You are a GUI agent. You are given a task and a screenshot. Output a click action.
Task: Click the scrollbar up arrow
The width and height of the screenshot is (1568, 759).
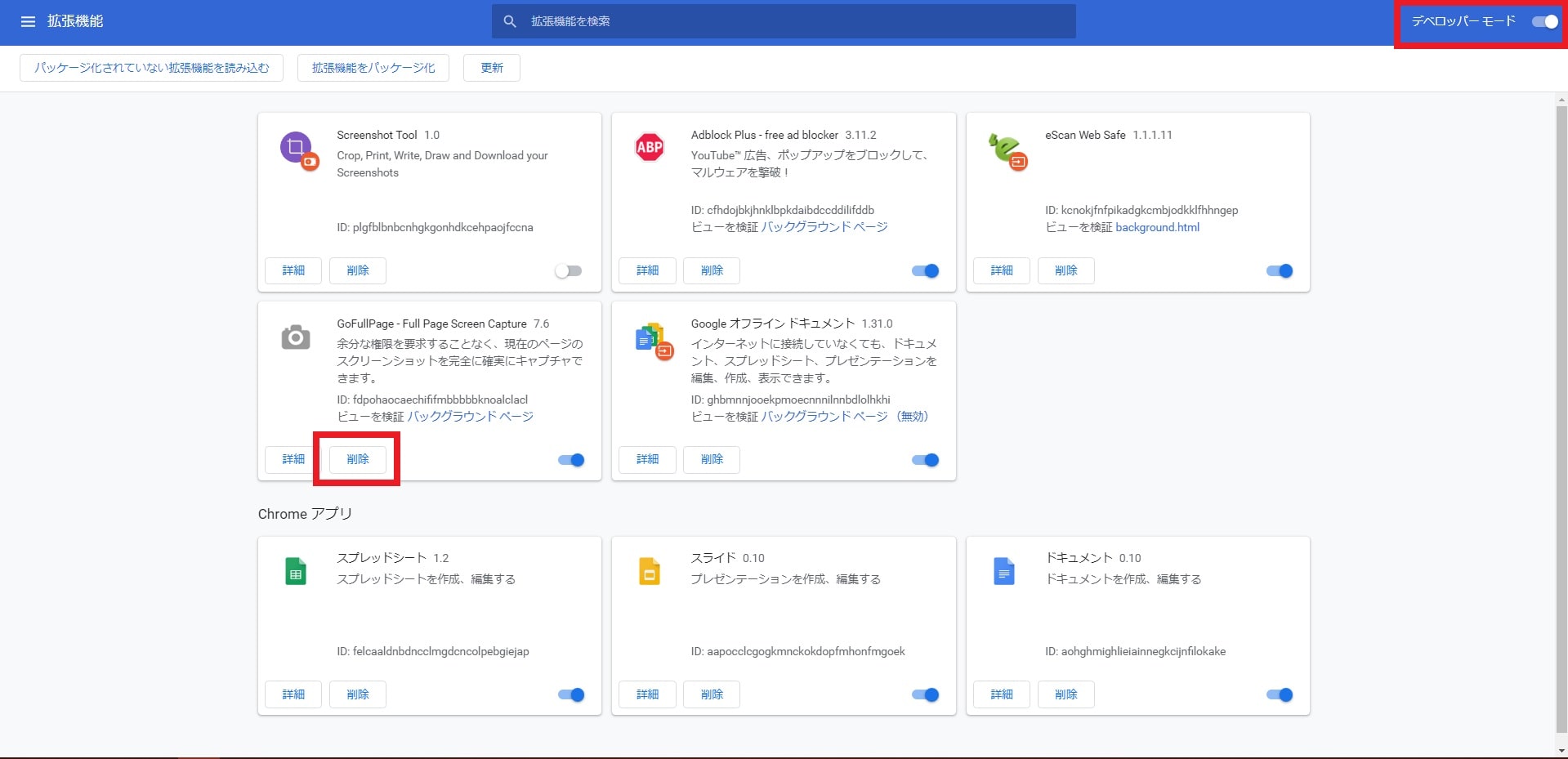tap(1561, 100)
